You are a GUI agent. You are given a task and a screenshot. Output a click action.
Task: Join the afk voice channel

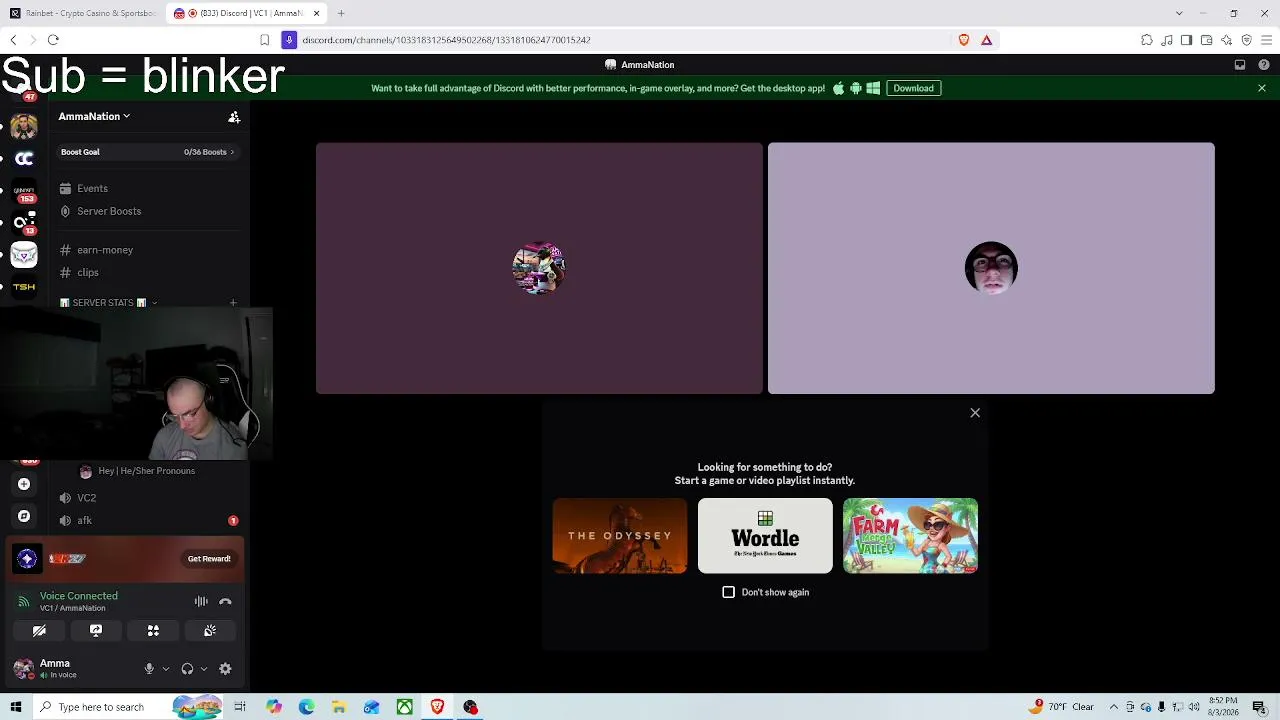148,521
